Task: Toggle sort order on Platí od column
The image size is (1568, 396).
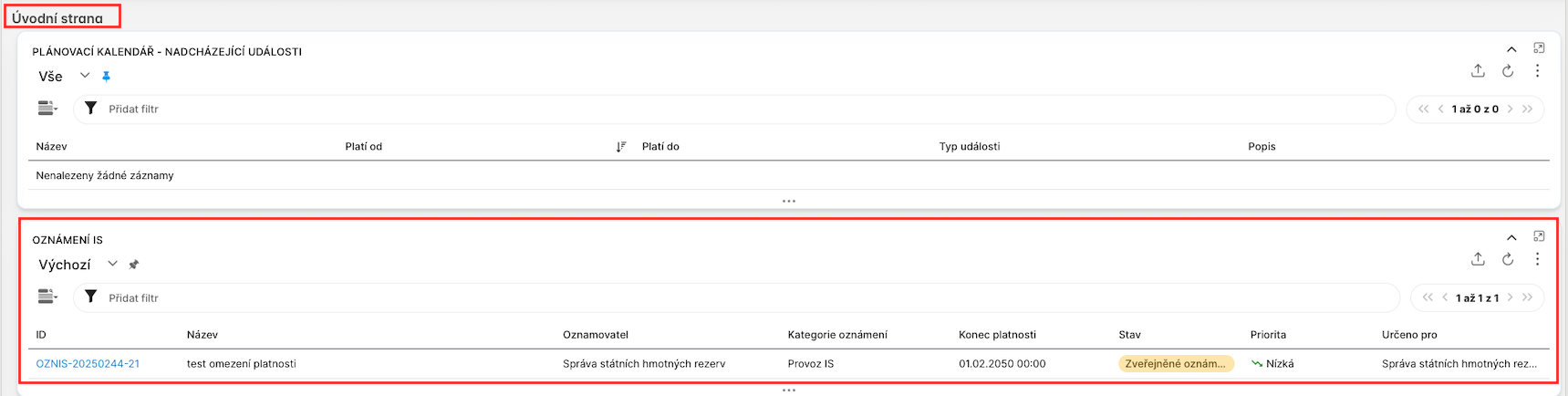Action: pyautogui.click(x=620, y=147)
